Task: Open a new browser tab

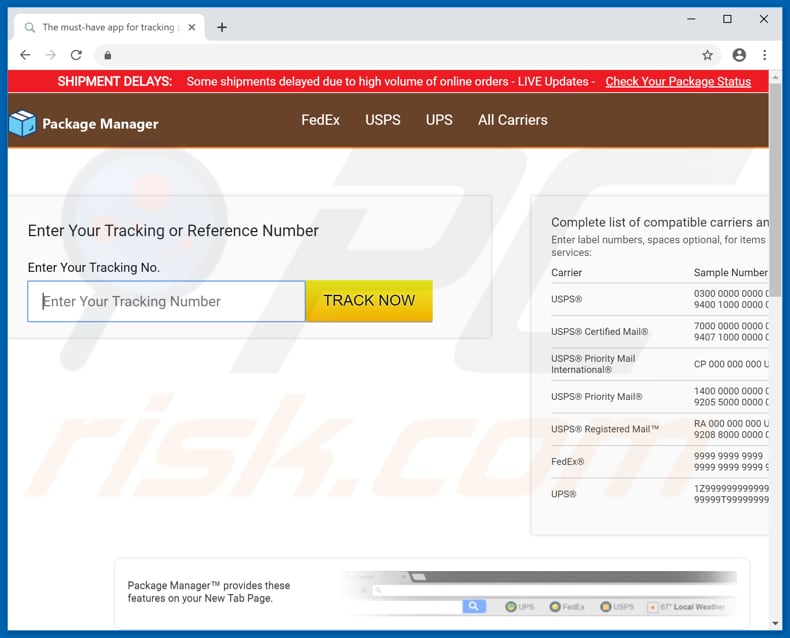Action: [222, 27]
